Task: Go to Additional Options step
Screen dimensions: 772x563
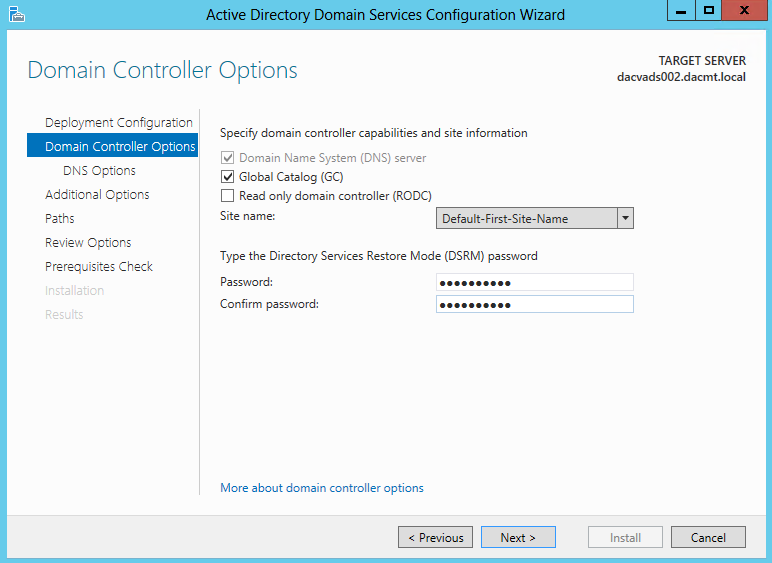Action: [97, 194]
